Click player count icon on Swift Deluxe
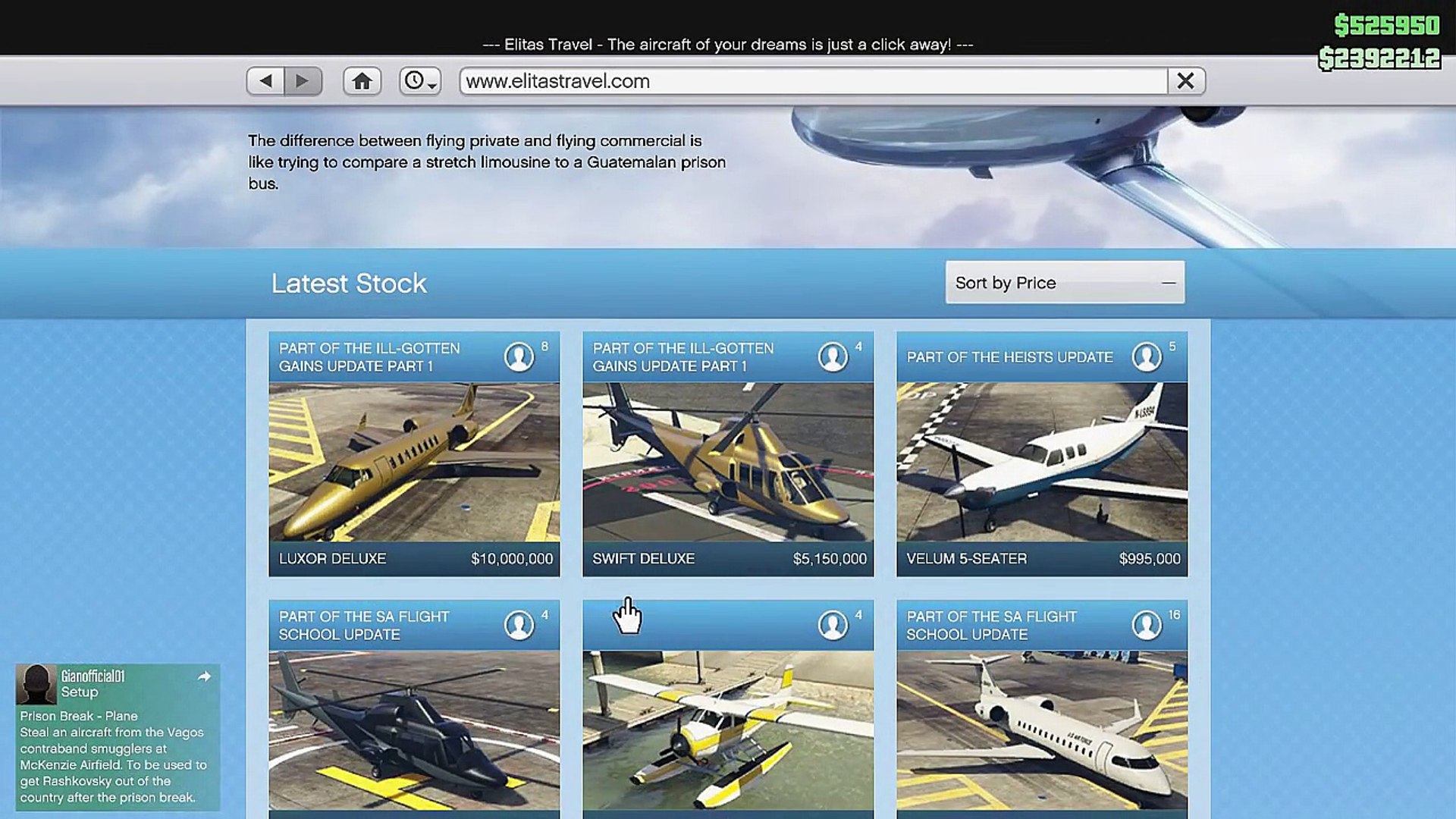The width and height of the screenshot is (1456, 819). [833, 356]
